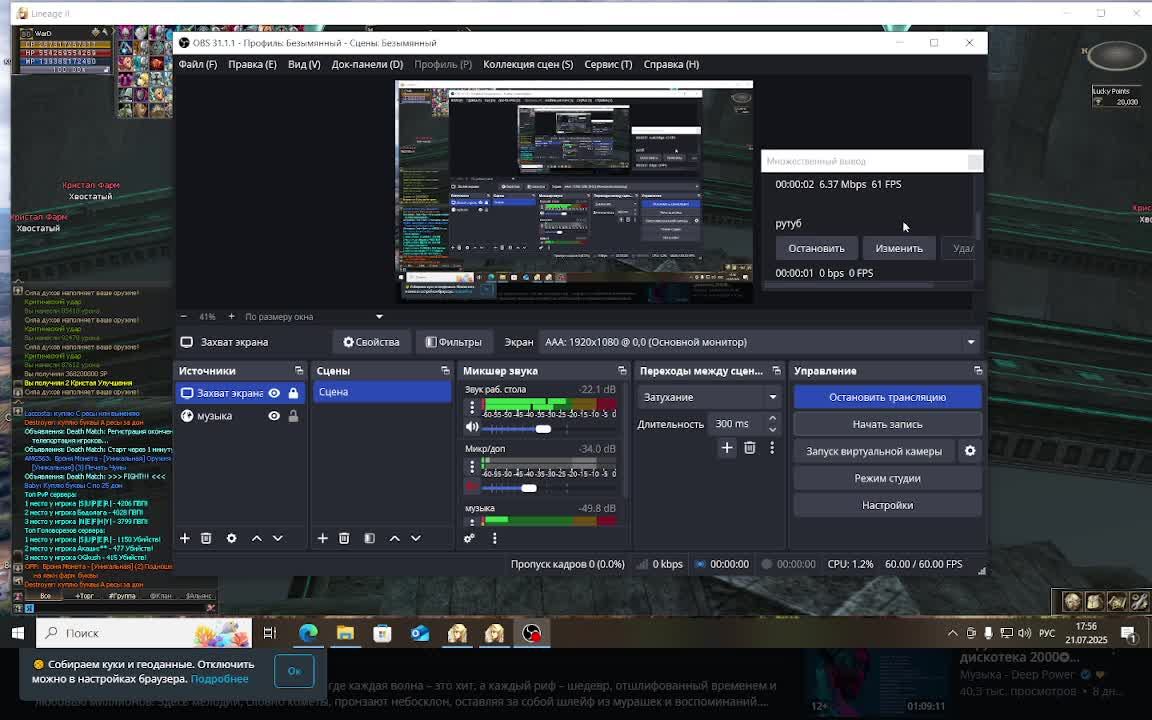Unmute the Микр/доп channel
1152x720 pixels.
[472, 486]
